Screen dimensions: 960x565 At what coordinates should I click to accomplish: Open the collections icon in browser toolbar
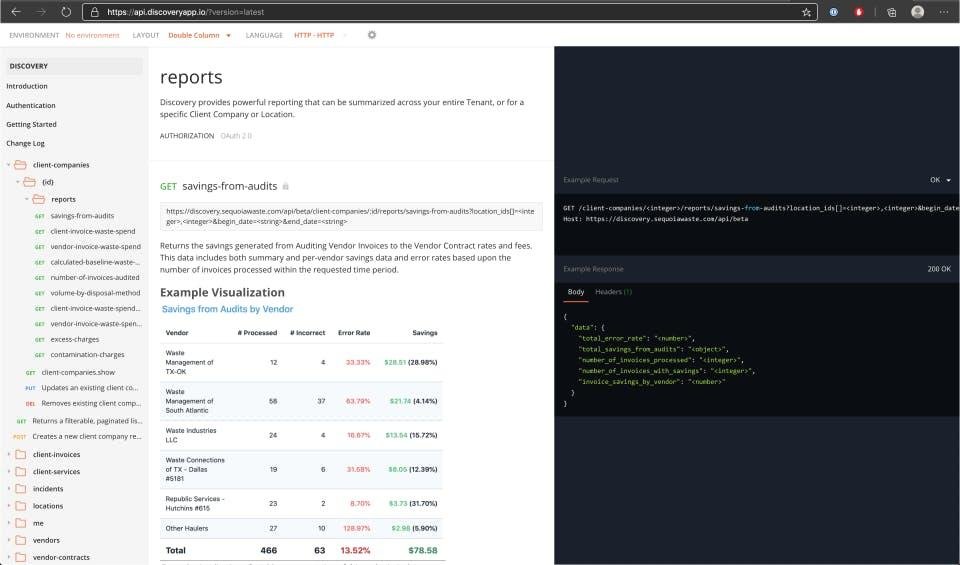pos(891,12)
